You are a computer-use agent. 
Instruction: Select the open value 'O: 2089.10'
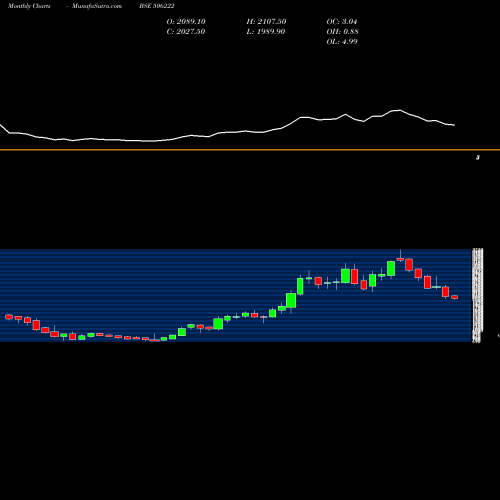186,22
